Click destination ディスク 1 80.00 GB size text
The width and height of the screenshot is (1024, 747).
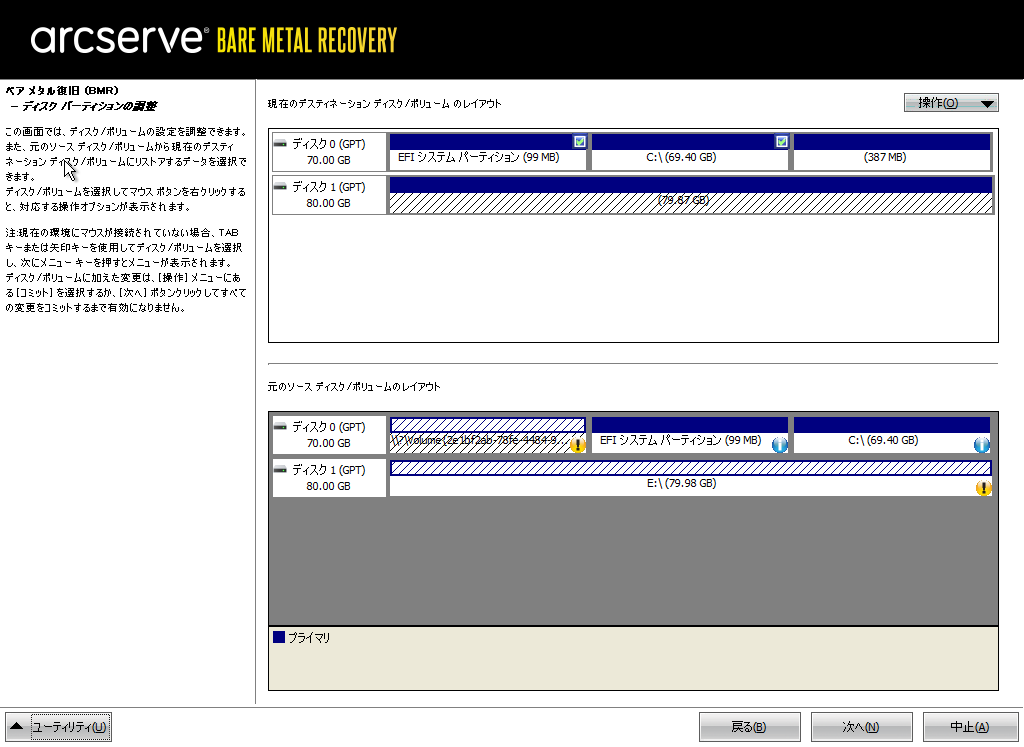[x=328, y=203]
